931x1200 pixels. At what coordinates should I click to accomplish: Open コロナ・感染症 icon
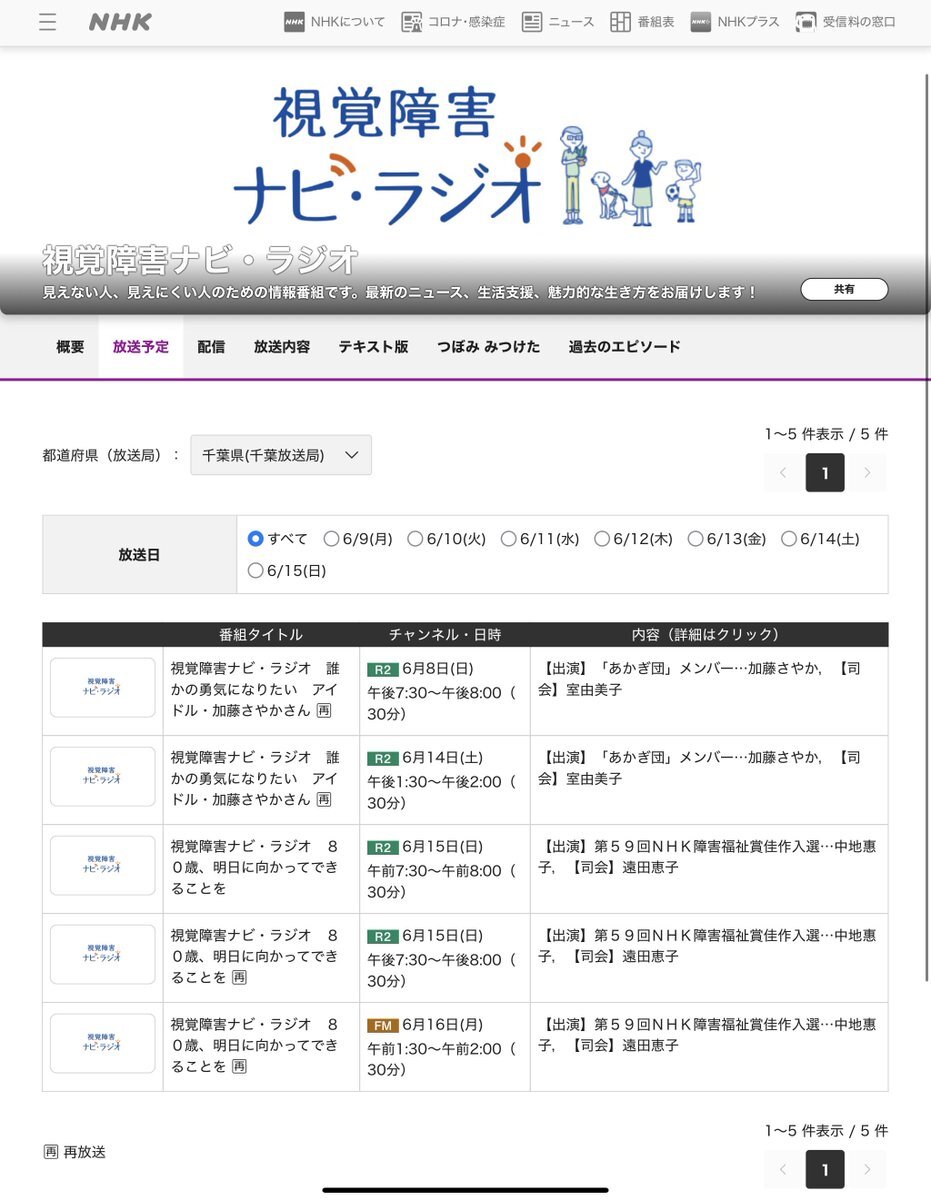[411, 22]
